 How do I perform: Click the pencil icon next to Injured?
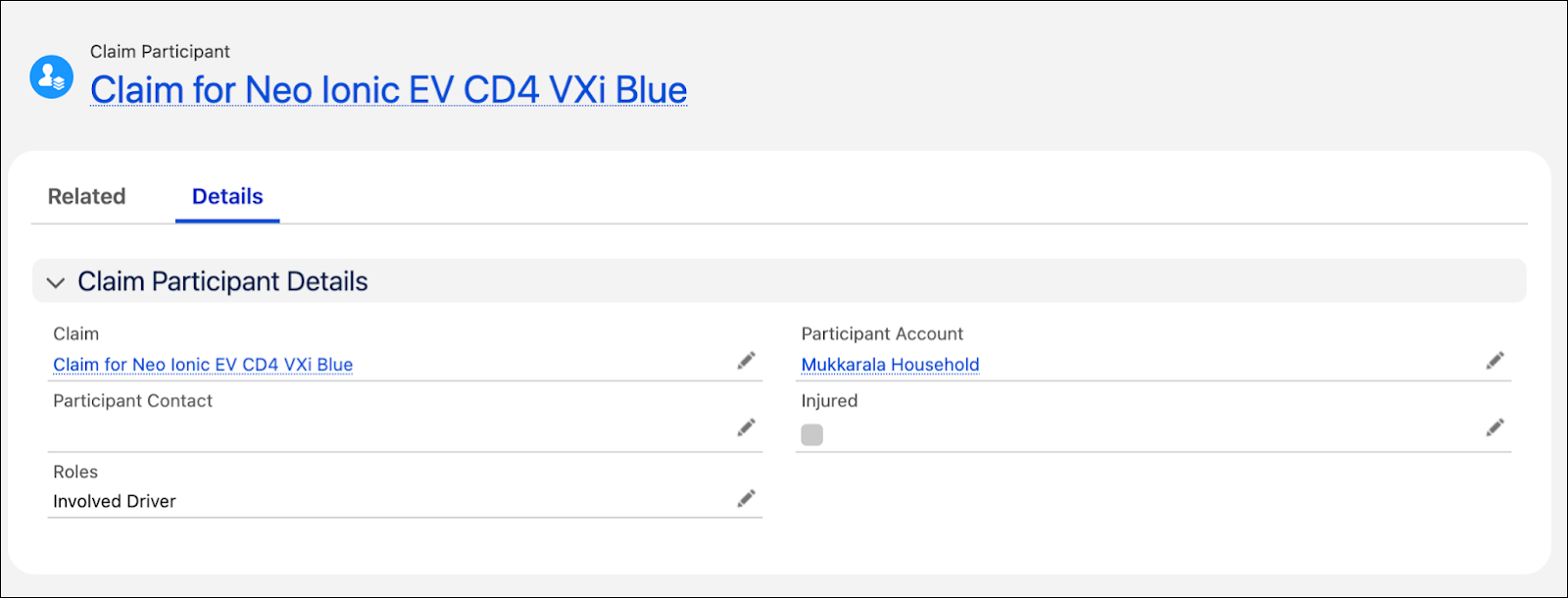(1495, 428)
